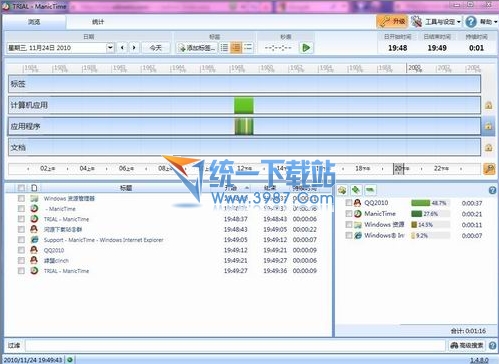
Task: Click the 今天 today button
Action: (x=156, y=48)
